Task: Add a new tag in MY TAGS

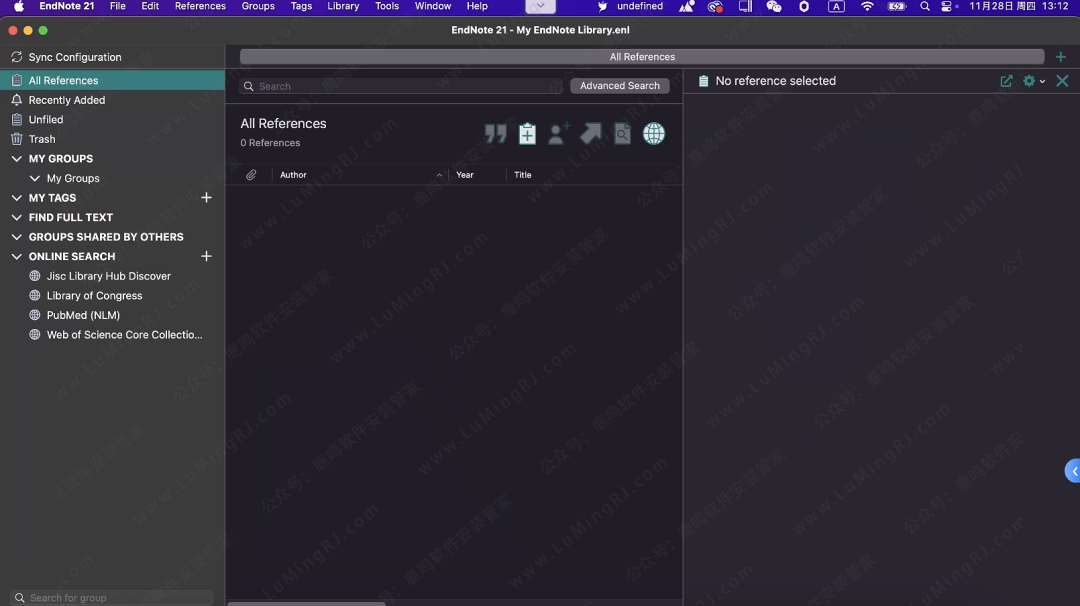Action: coord(207,198)
